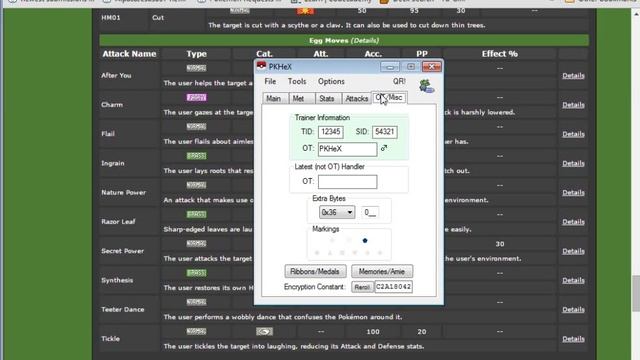Open the Options menu in PKHeX

coord(331,81)
